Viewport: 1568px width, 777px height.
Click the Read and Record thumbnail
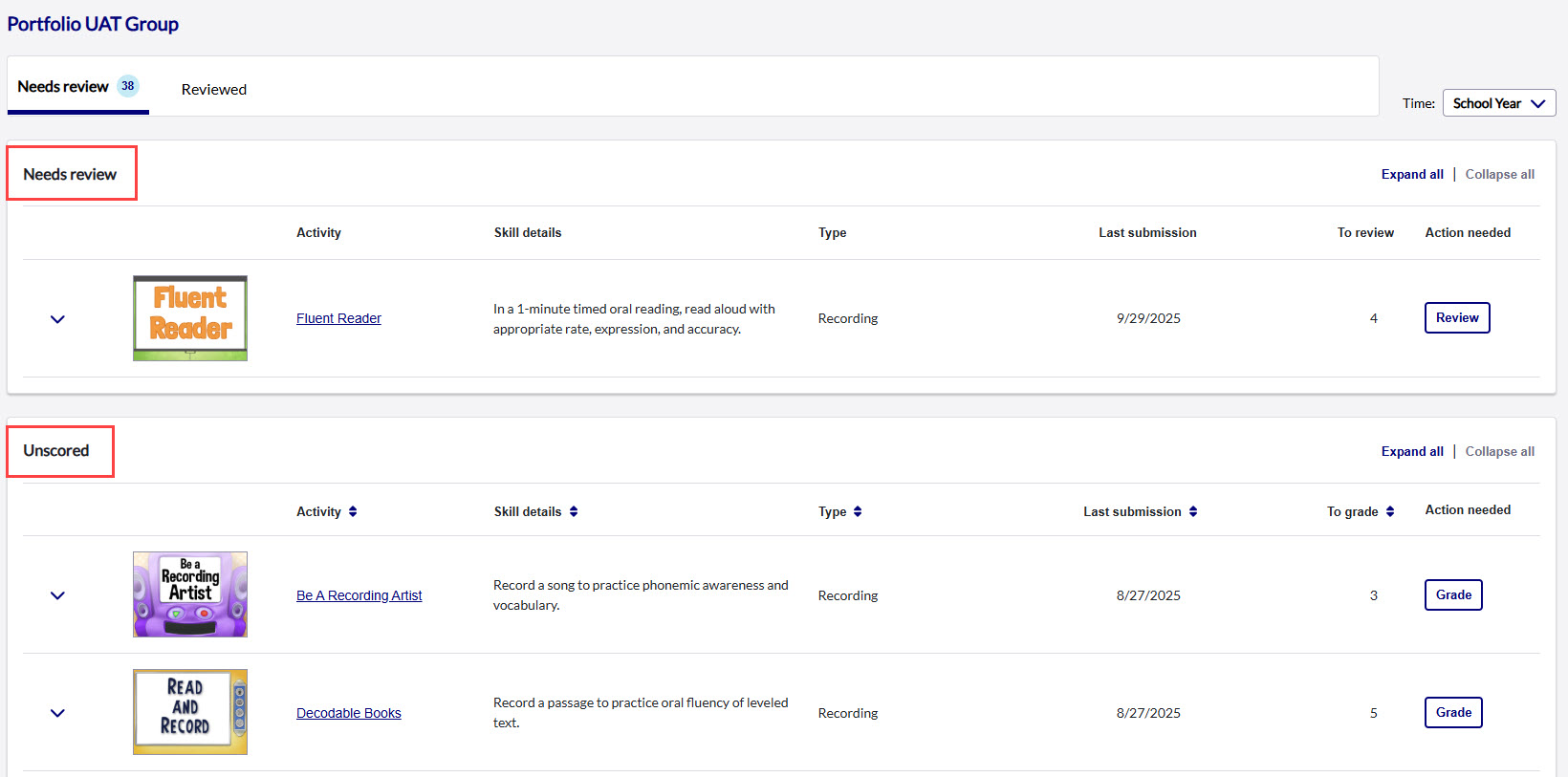pos(190,712)
